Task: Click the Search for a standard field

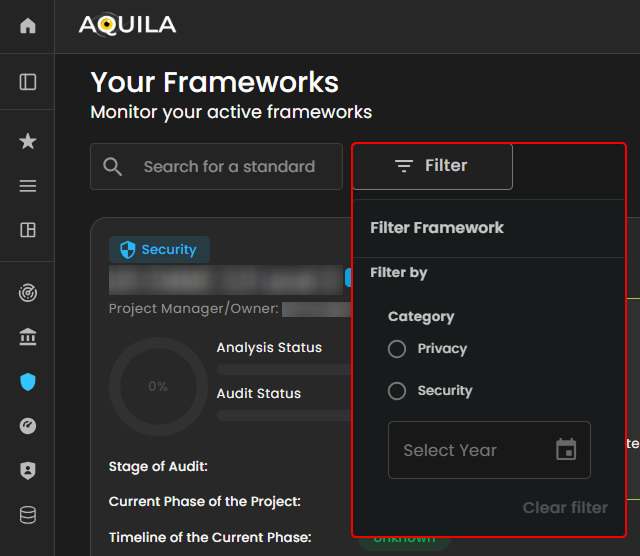Action: 228,167
